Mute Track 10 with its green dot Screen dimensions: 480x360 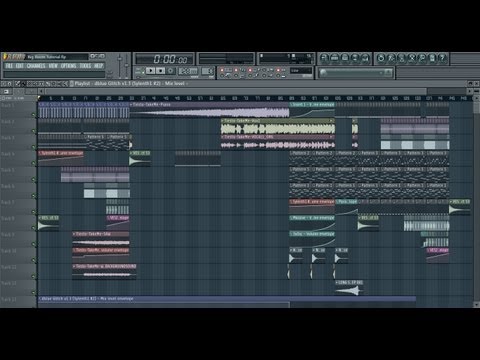tap(33, 260)
